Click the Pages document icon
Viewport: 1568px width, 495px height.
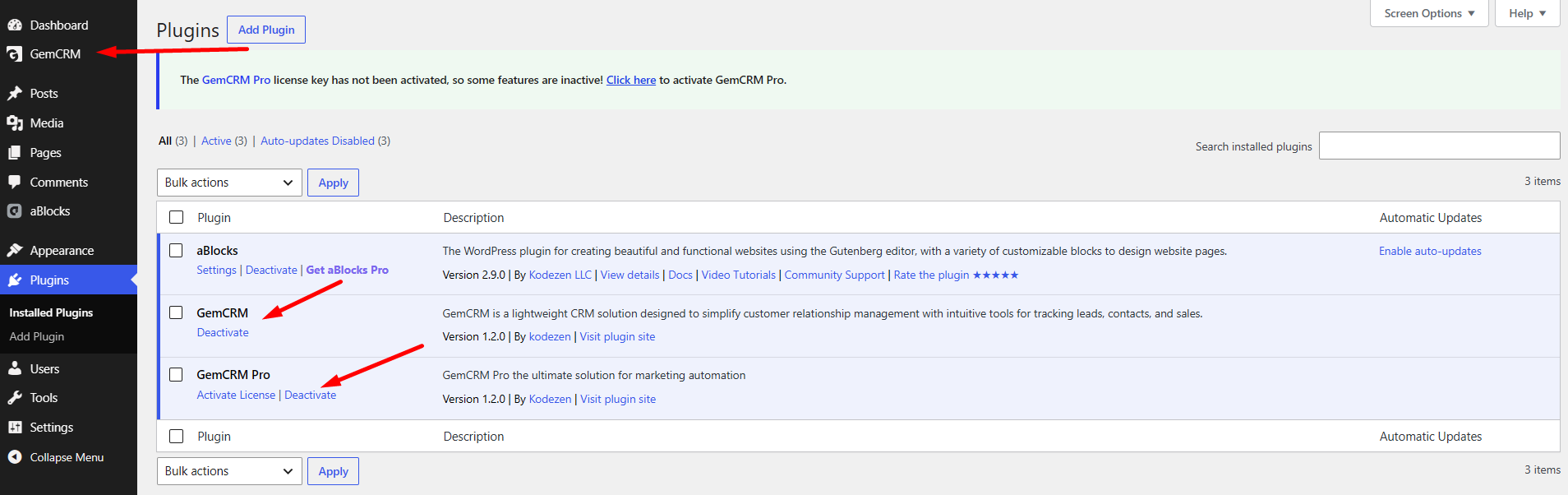15,153
